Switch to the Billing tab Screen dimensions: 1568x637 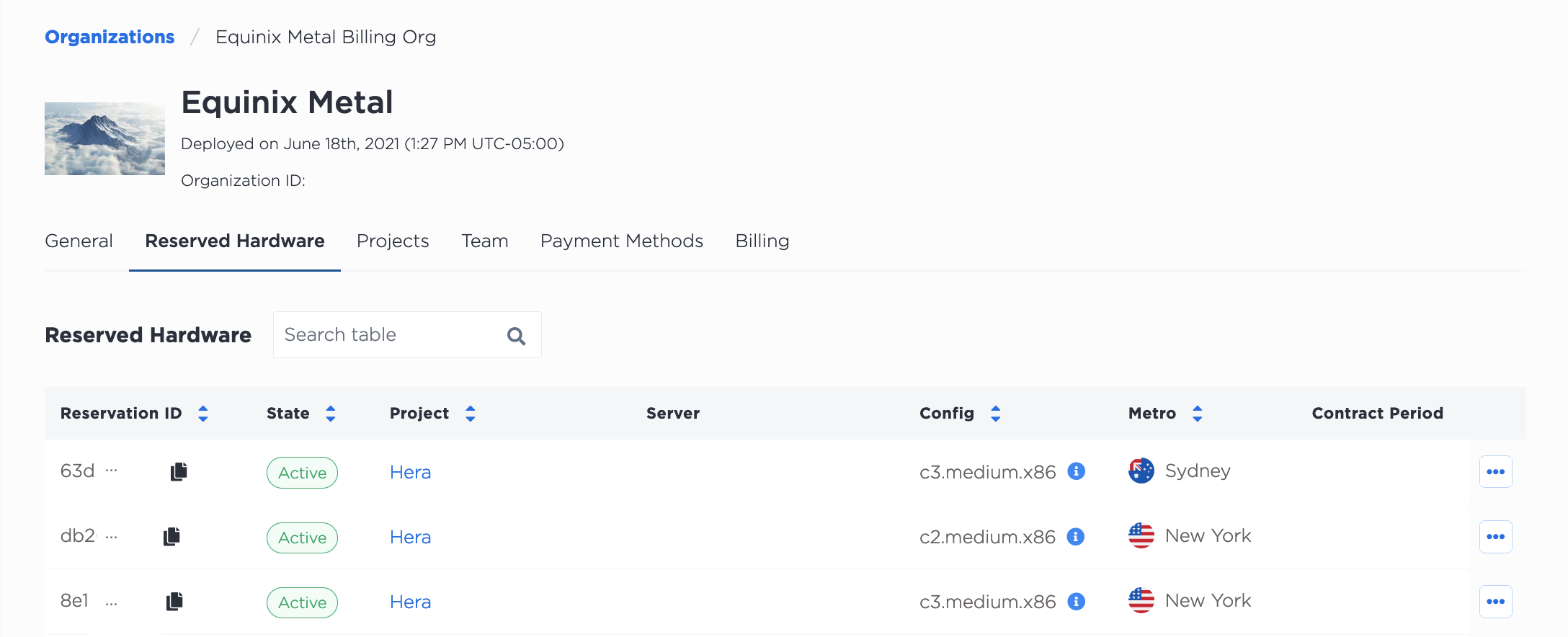point(762,241)
